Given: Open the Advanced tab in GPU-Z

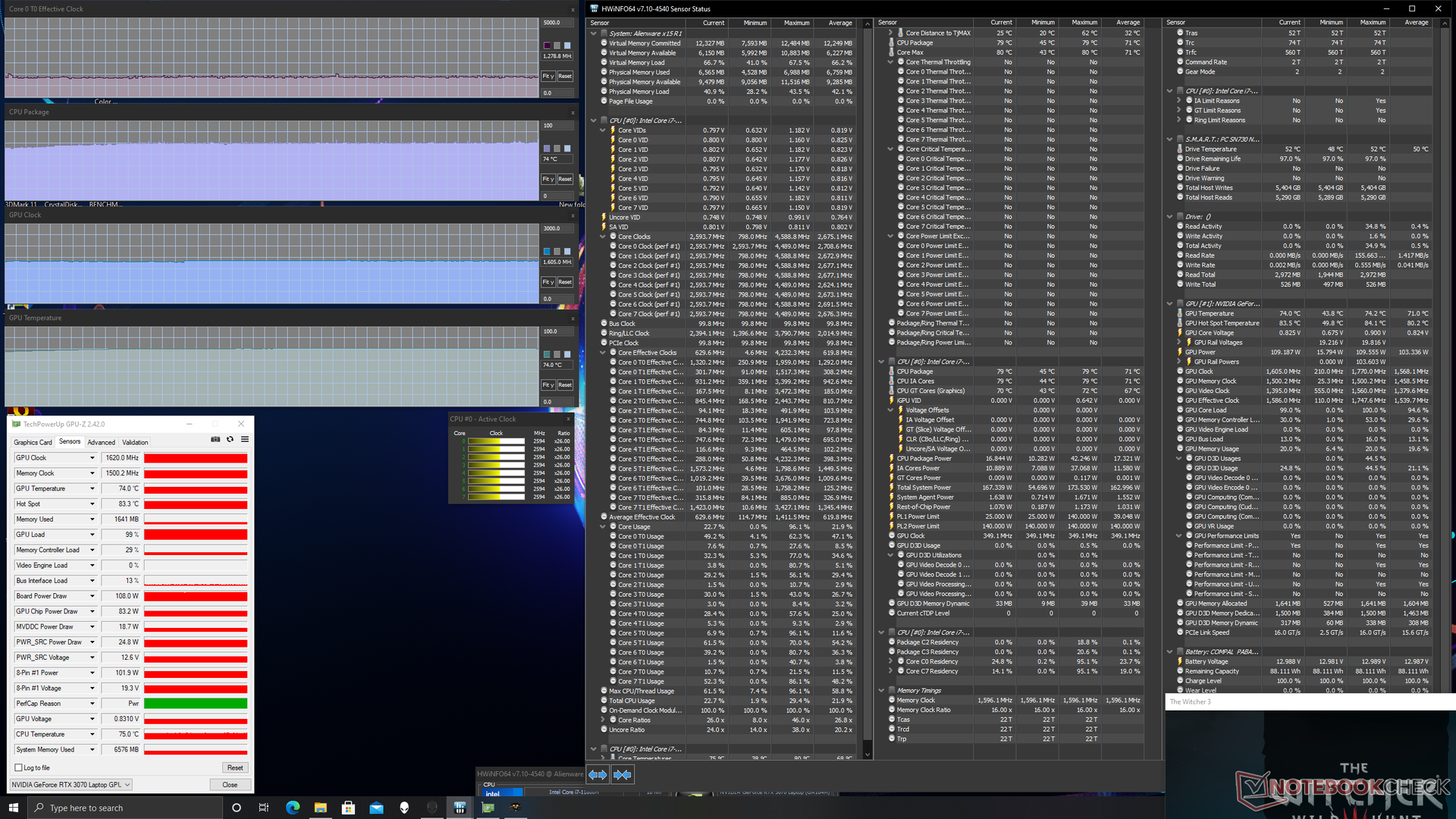Looking at the screenshot, I should 101,442.
